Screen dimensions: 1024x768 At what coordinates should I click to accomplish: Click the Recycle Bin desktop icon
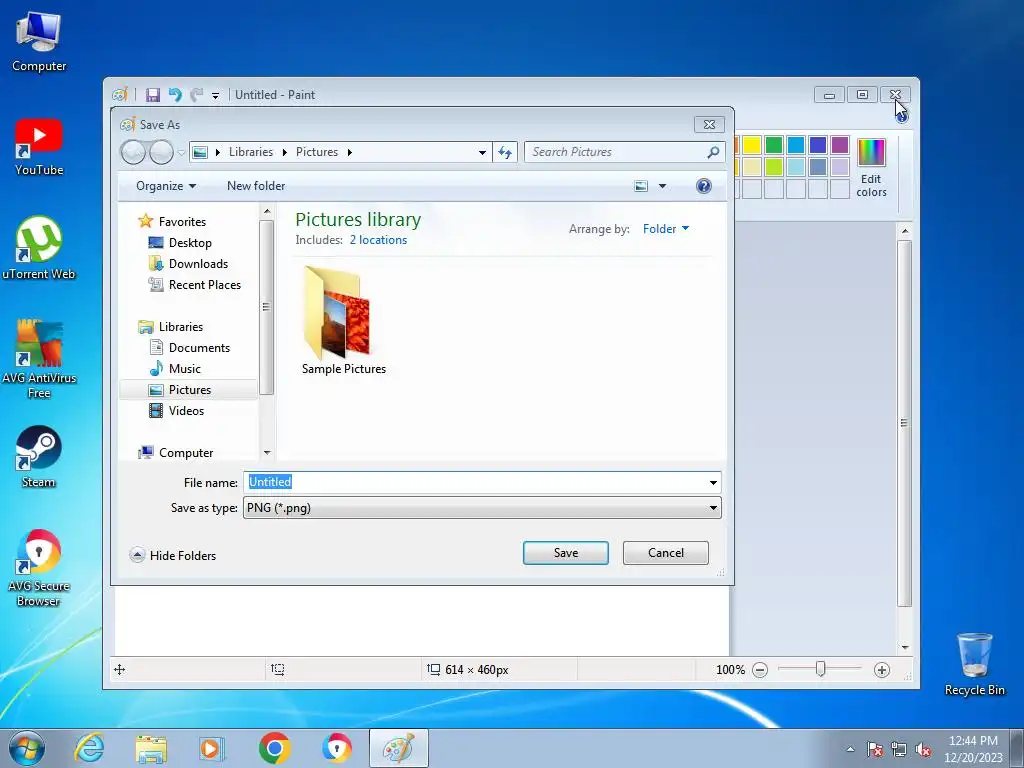(x=974, y=664)
